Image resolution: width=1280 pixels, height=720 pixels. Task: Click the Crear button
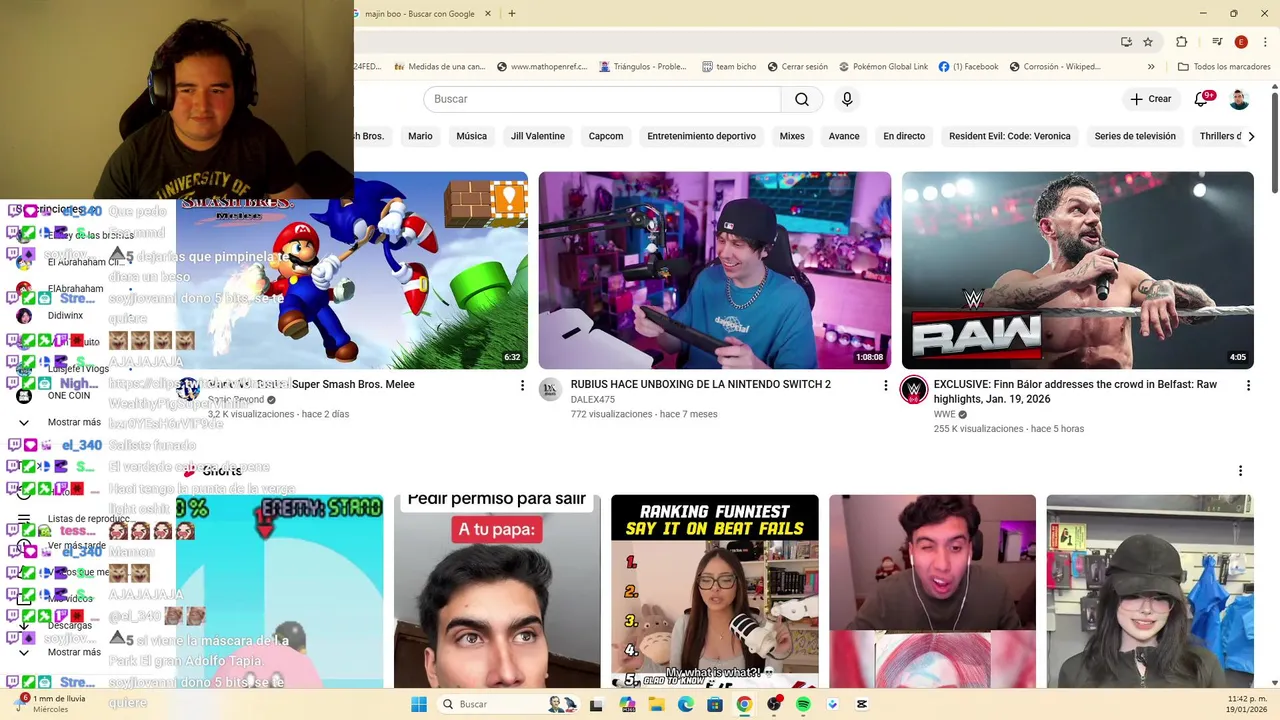point(1151,99)
